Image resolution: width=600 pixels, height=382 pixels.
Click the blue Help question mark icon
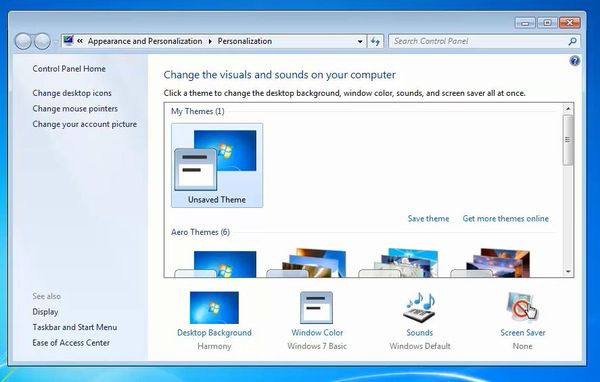[x=574, y=60]
